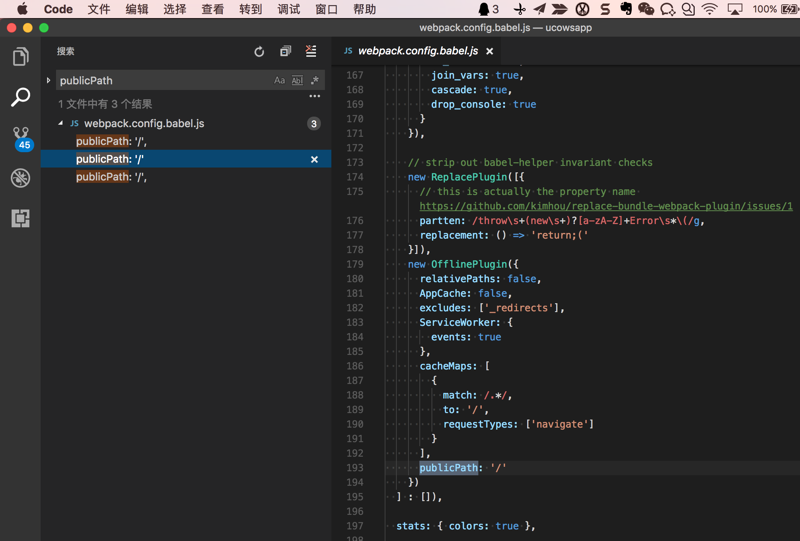The image size is (800, 541).
Task: Collapse webpack.config.babel.js search result group
Action: click(60, 123)
